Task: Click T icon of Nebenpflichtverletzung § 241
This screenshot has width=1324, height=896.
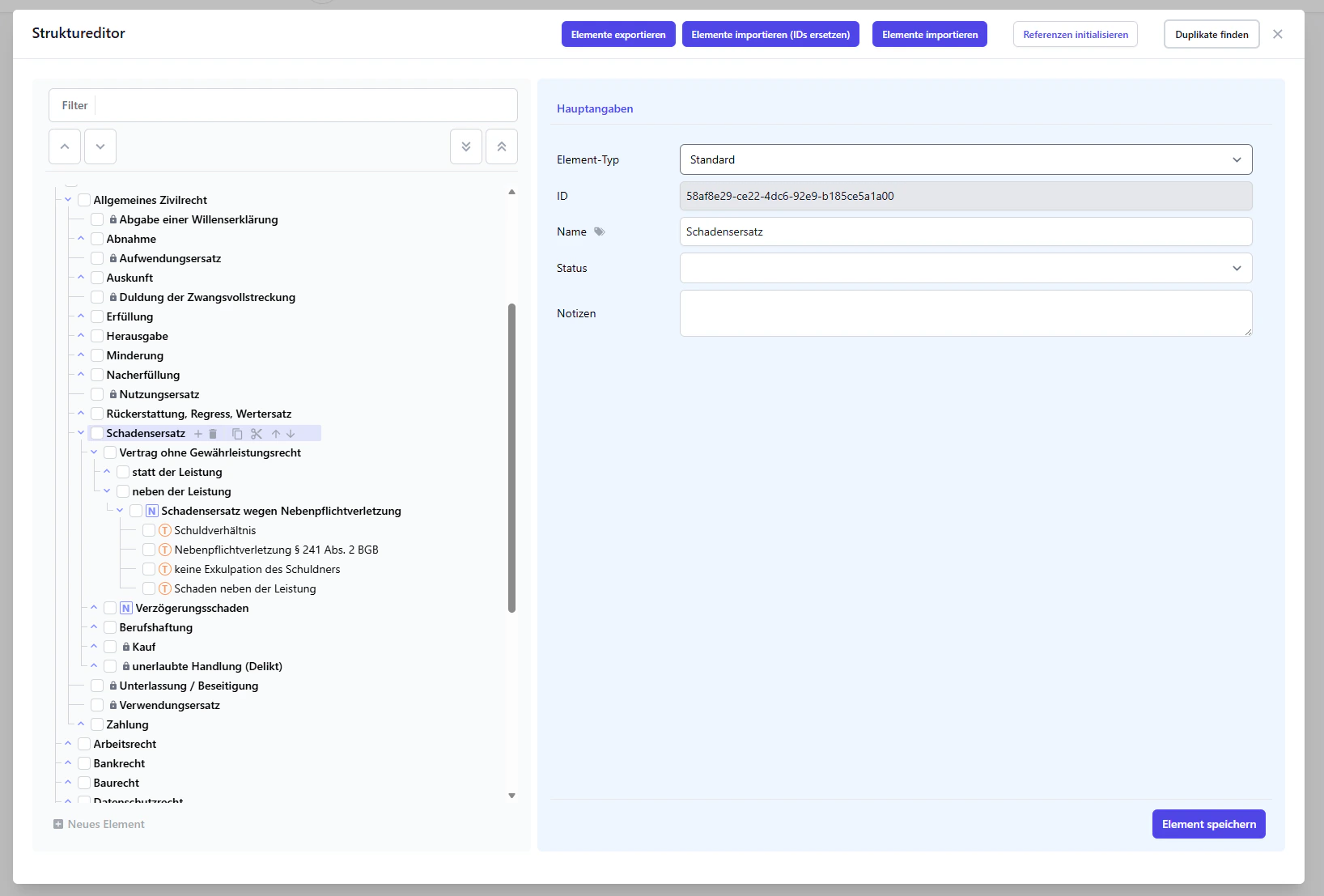Action: click(x=165, y=550)
